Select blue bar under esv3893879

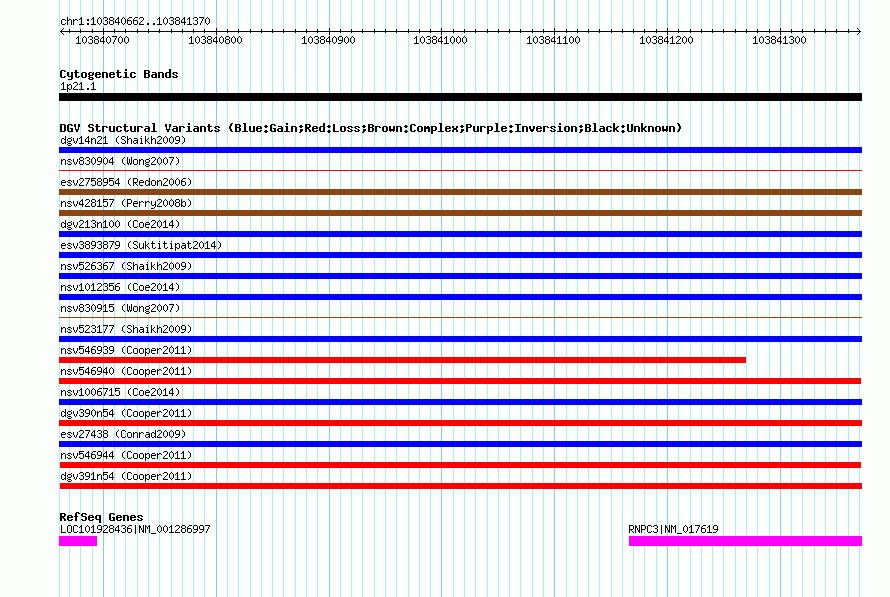tap(460, 255)
